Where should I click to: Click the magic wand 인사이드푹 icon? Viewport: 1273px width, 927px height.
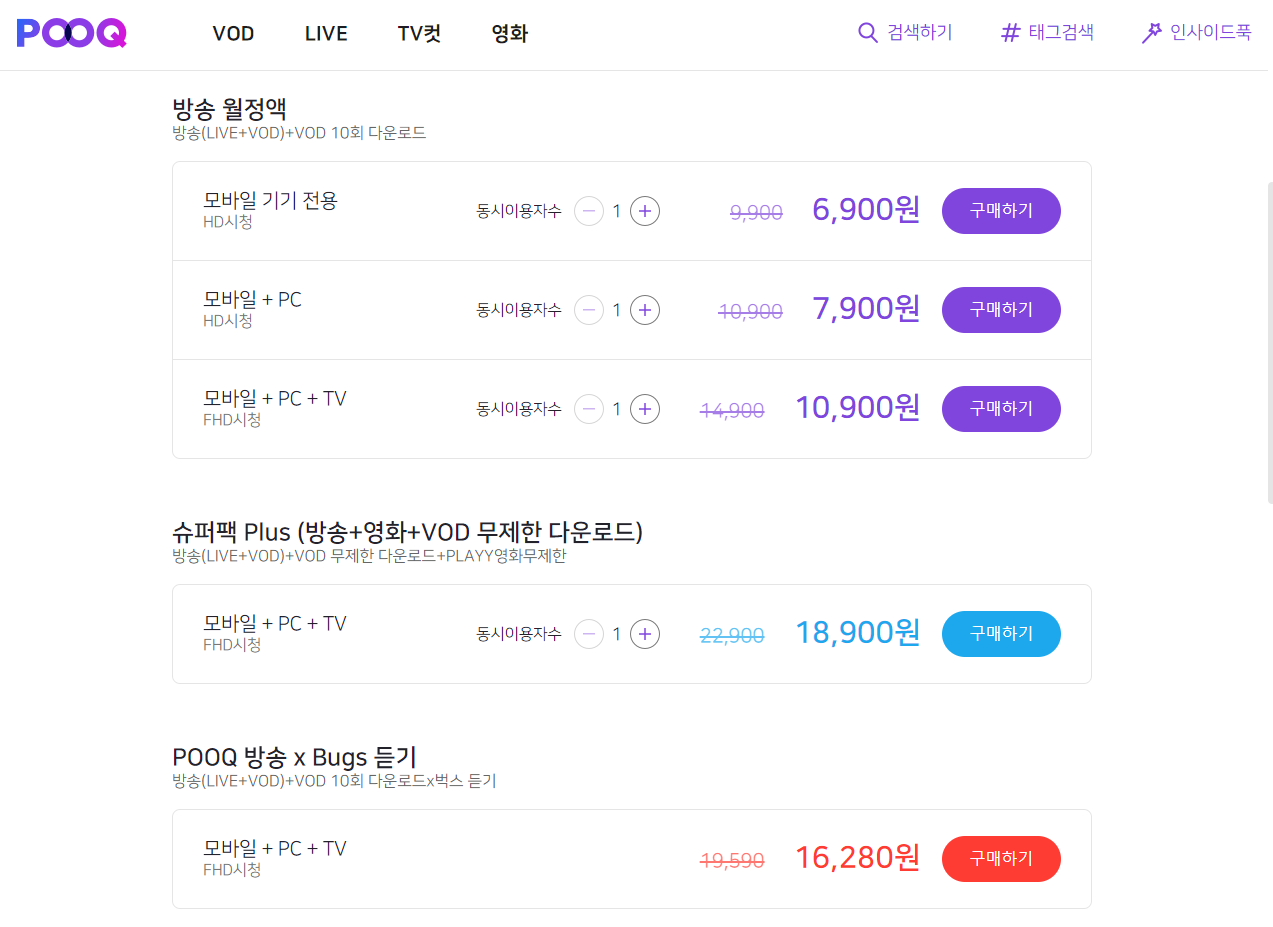1151,33
